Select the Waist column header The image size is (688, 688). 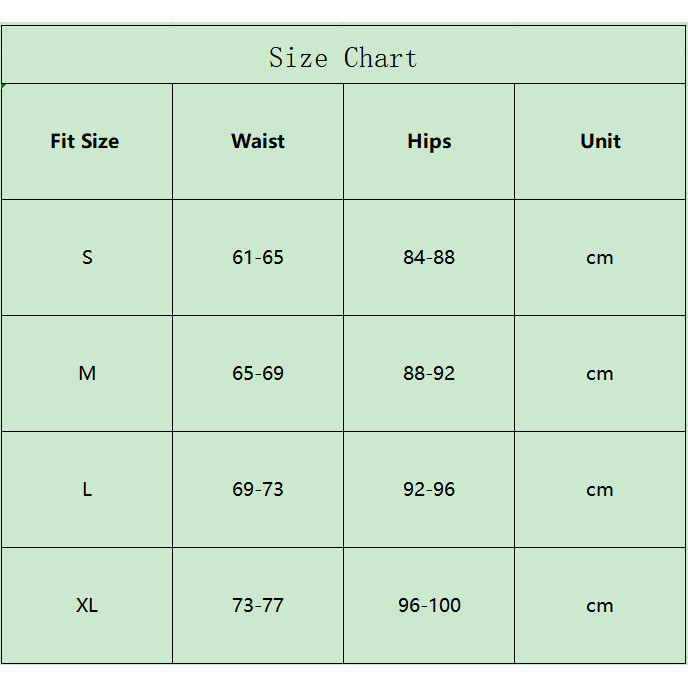click(x=258, y=141)
